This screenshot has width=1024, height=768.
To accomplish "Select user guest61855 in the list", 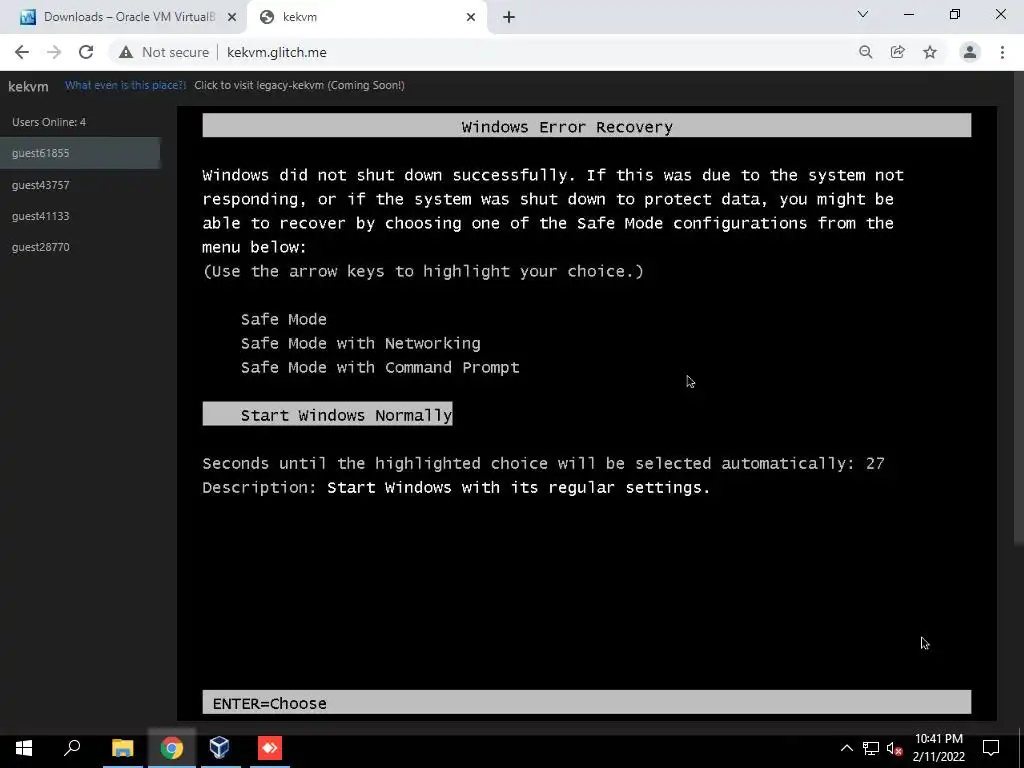I will coord(80,153).
